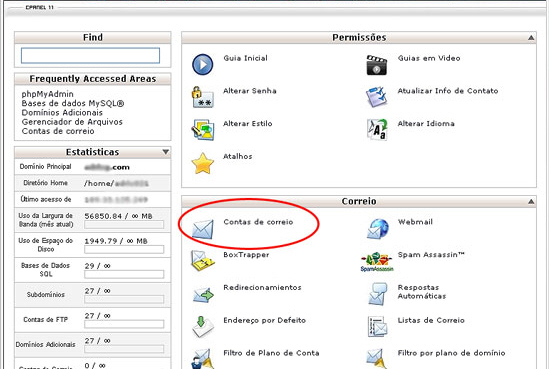Image resolution: width=549 pixels, height=369 pixels.
Task: Expand the Estatisticas panel arrow
Action: click(166, 152)
